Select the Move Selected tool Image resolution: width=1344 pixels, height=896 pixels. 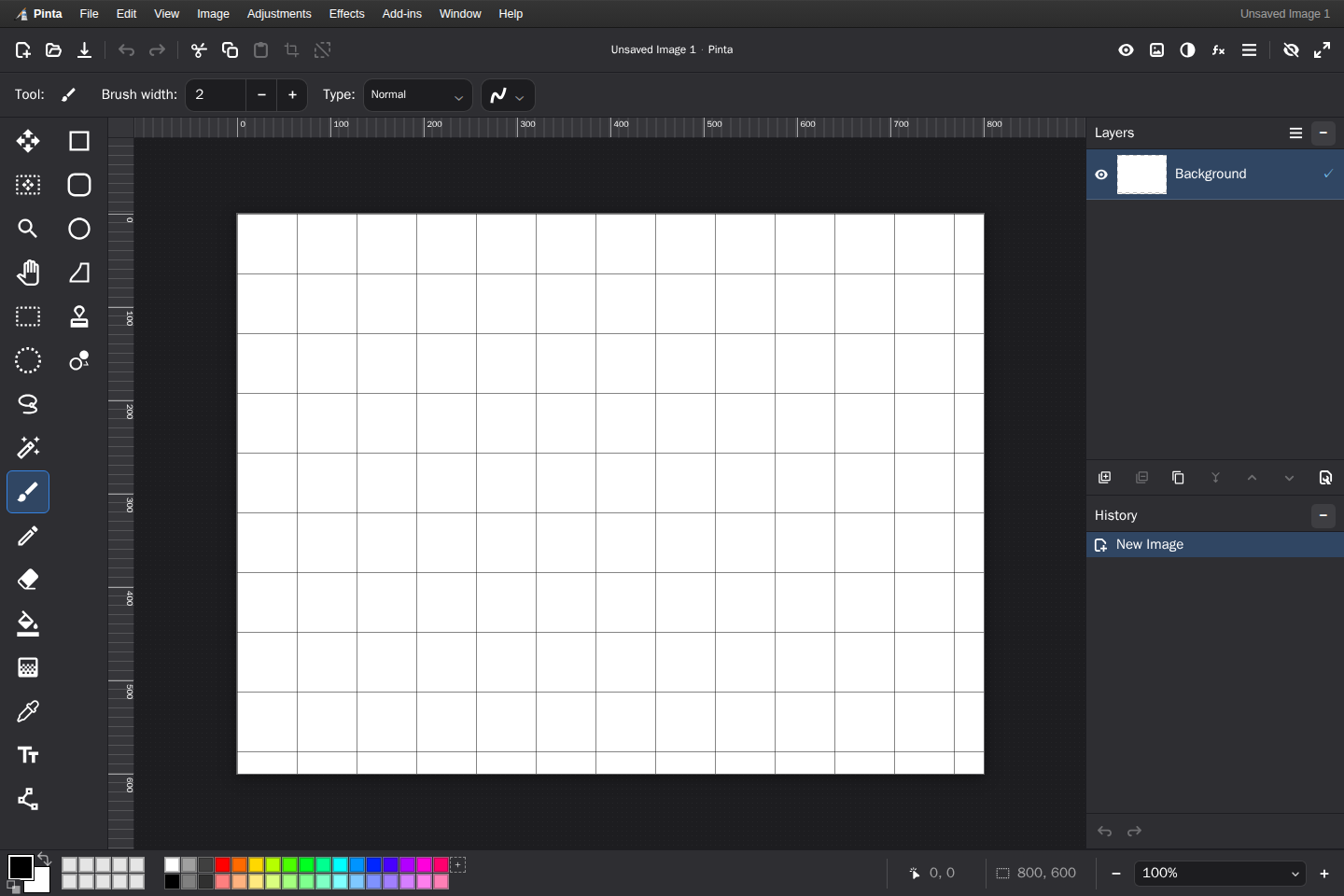[x=28, y=141]
